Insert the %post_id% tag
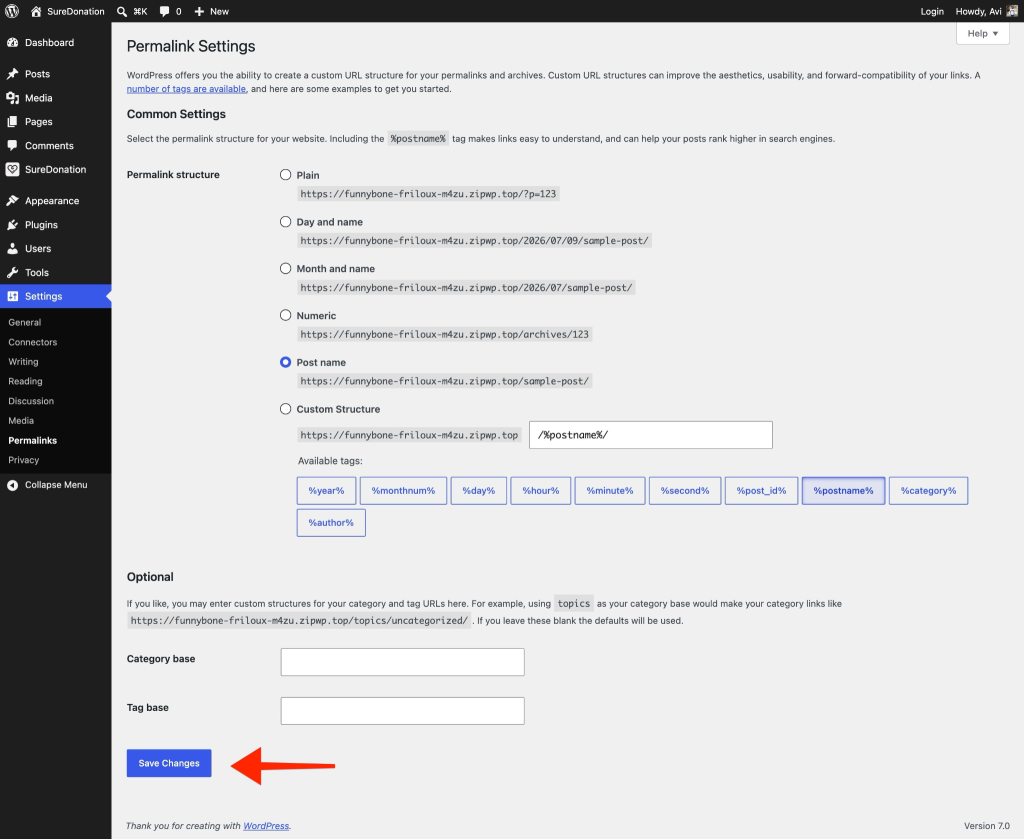The image size is (1024, 839). (761, 490)
